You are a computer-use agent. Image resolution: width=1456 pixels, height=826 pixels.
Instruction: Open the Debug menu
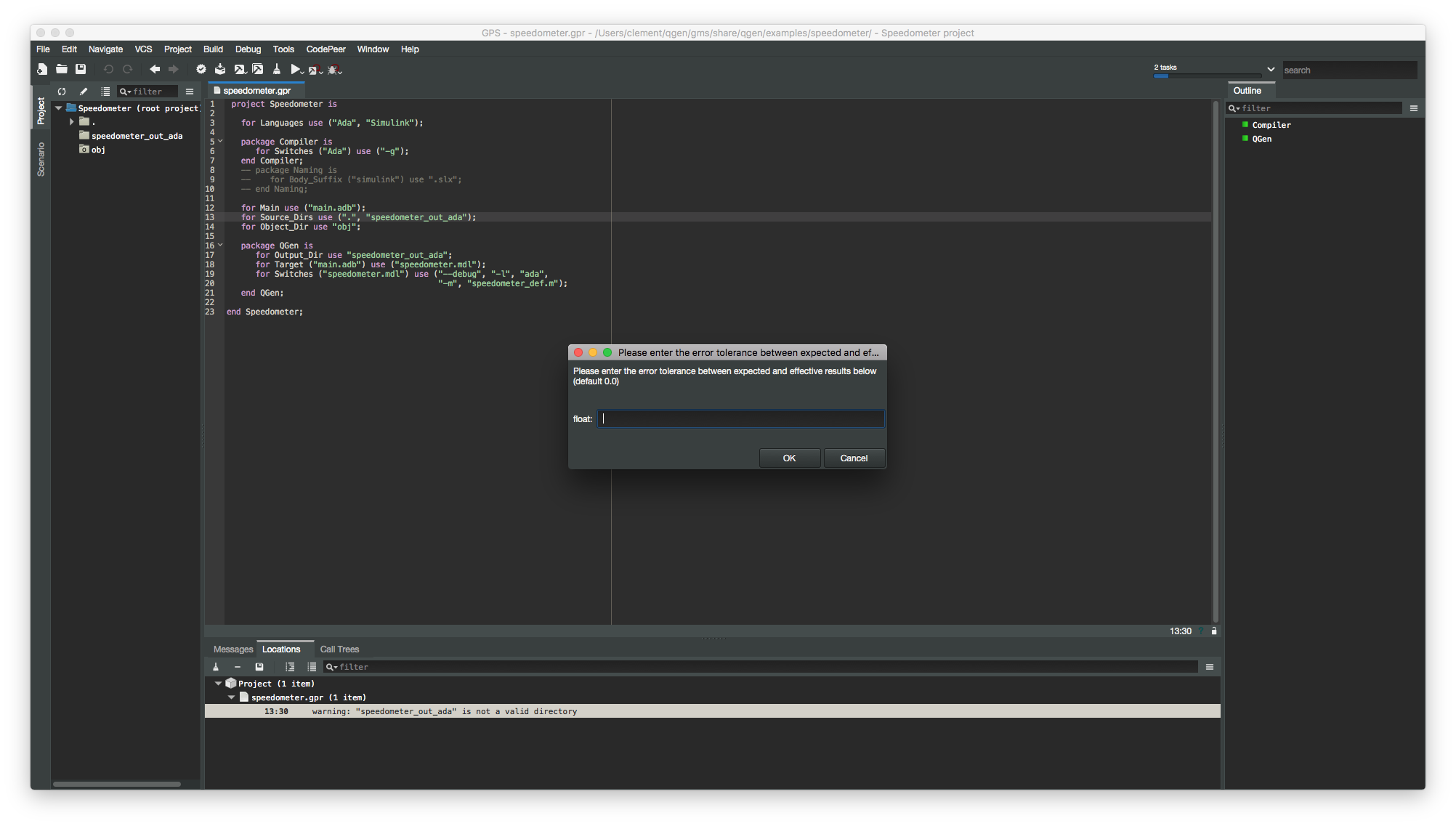(x=248, y=49)
